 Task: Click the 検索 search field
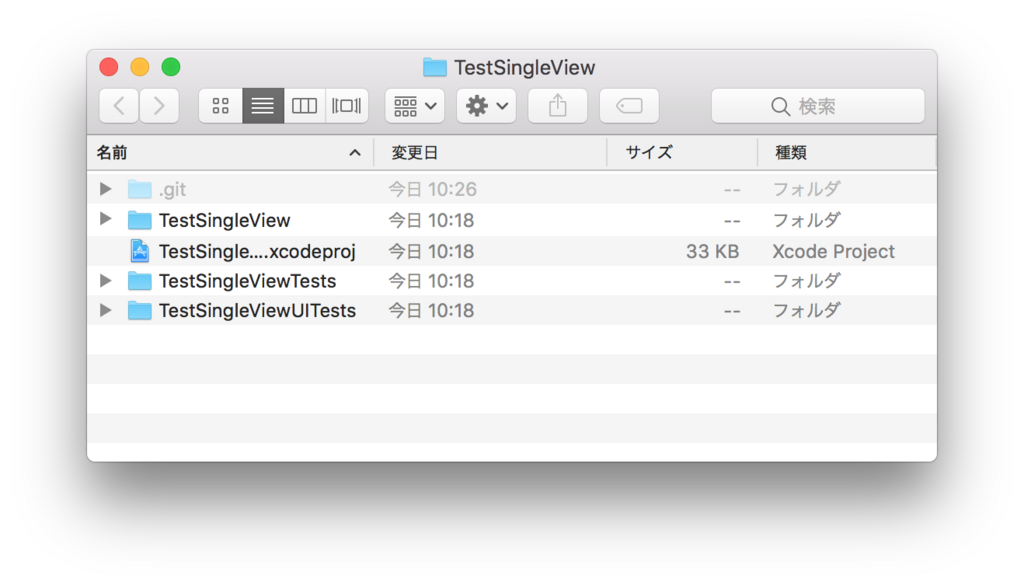coord(818,106)
